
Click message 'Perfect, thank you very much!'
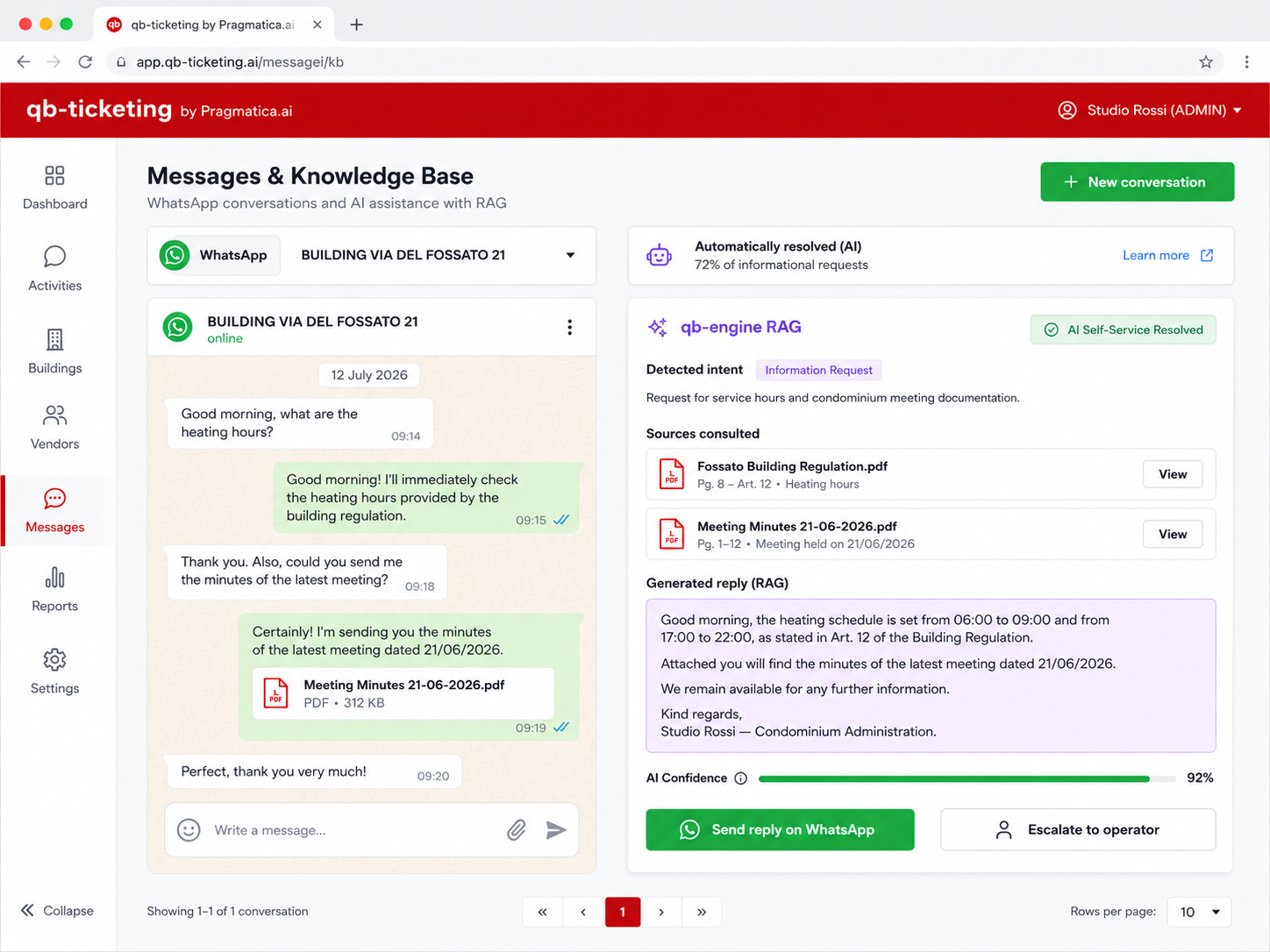(314, 772)
